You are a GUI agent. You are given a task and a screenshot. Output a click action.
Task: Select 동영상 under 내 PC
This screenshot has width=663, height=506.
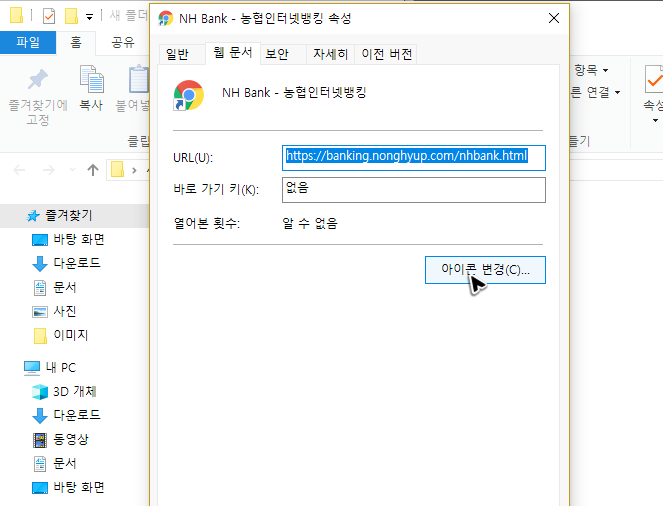71,439
